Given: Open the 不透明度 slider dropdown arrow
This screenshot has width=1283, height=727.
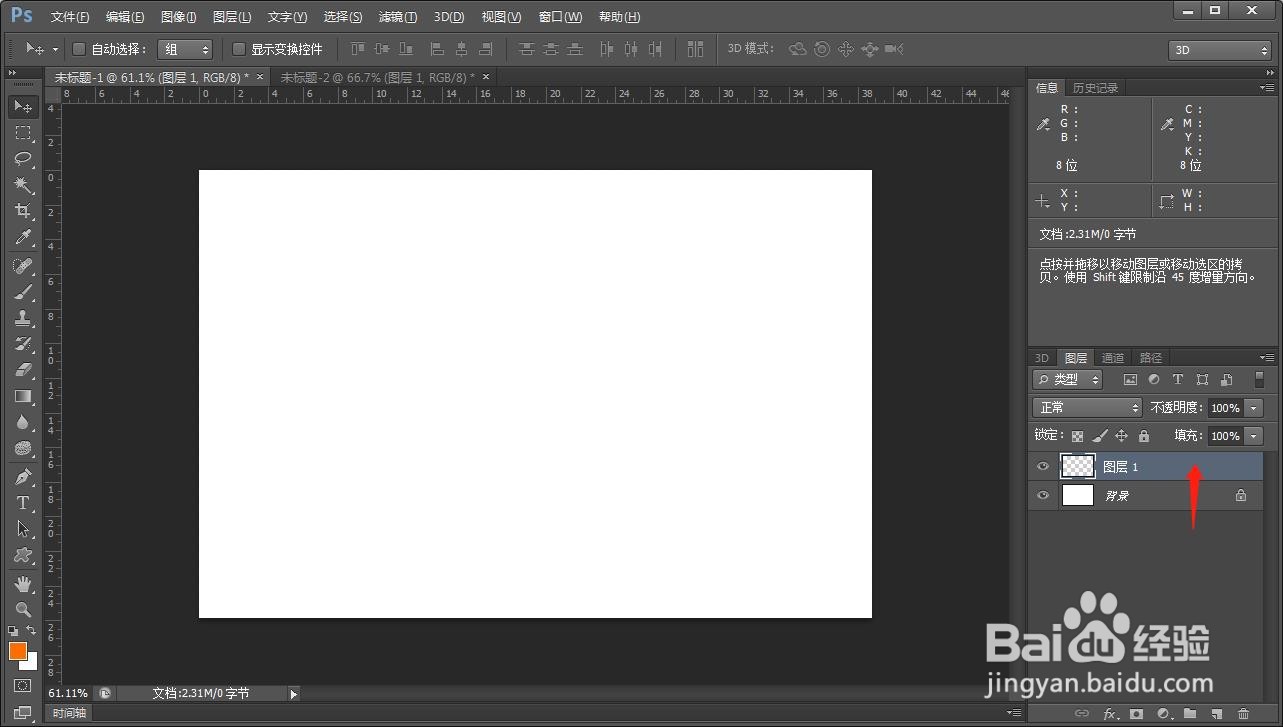Looking at the screenshot, I should (x=1254, y=408).
